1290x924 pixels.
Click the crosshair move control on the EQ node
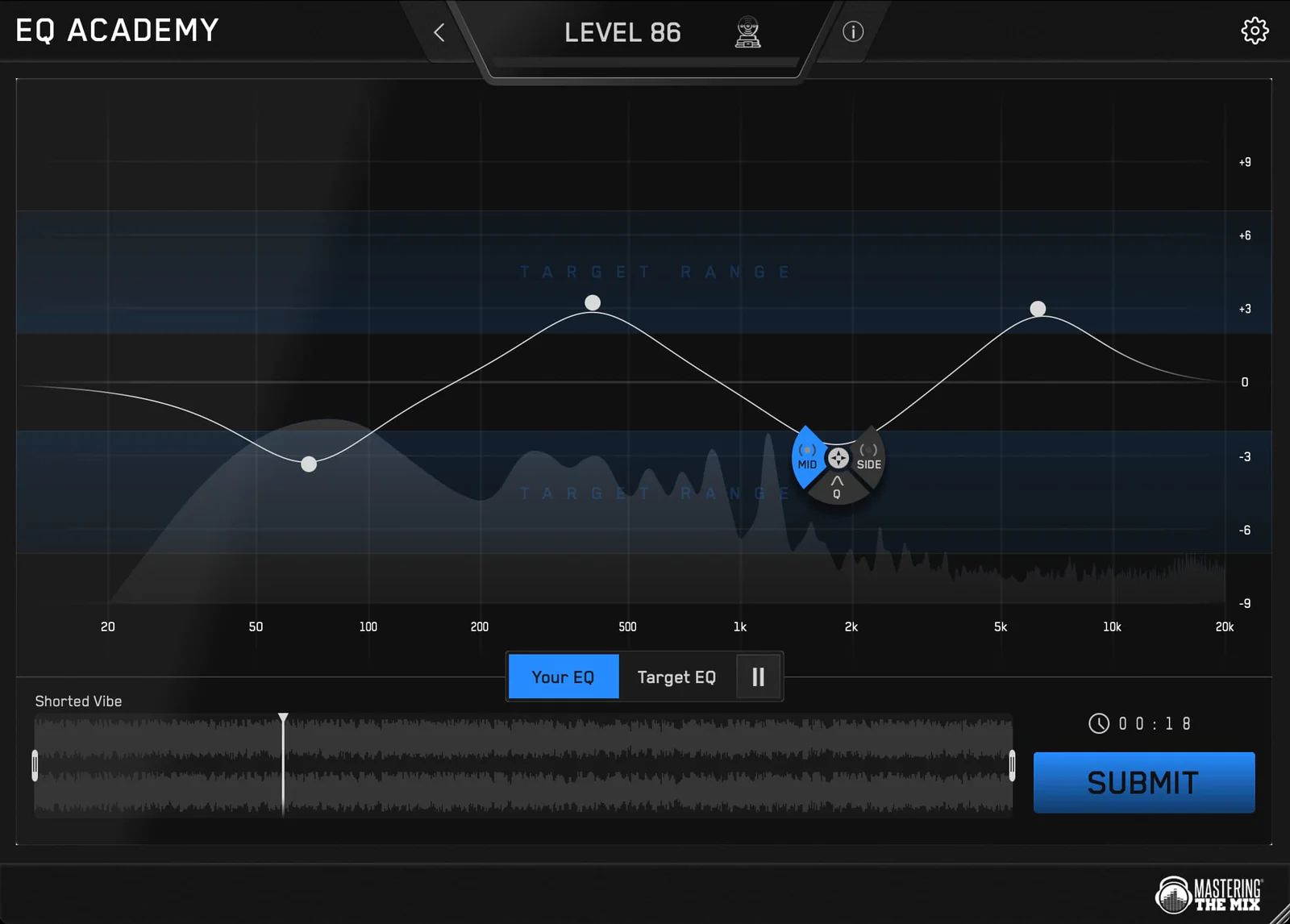tap(838, 458)
